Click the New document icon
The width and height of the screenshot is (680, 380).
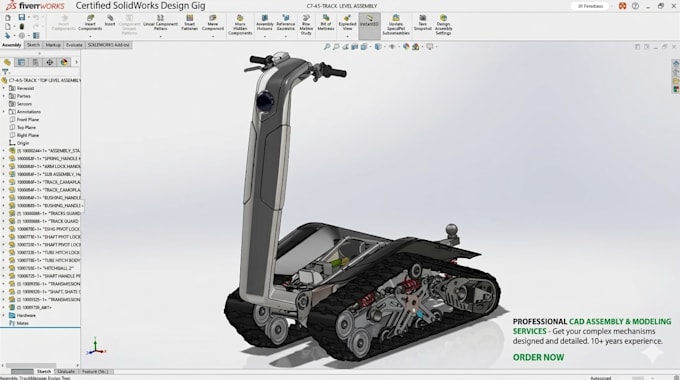[x=8, y=18]
